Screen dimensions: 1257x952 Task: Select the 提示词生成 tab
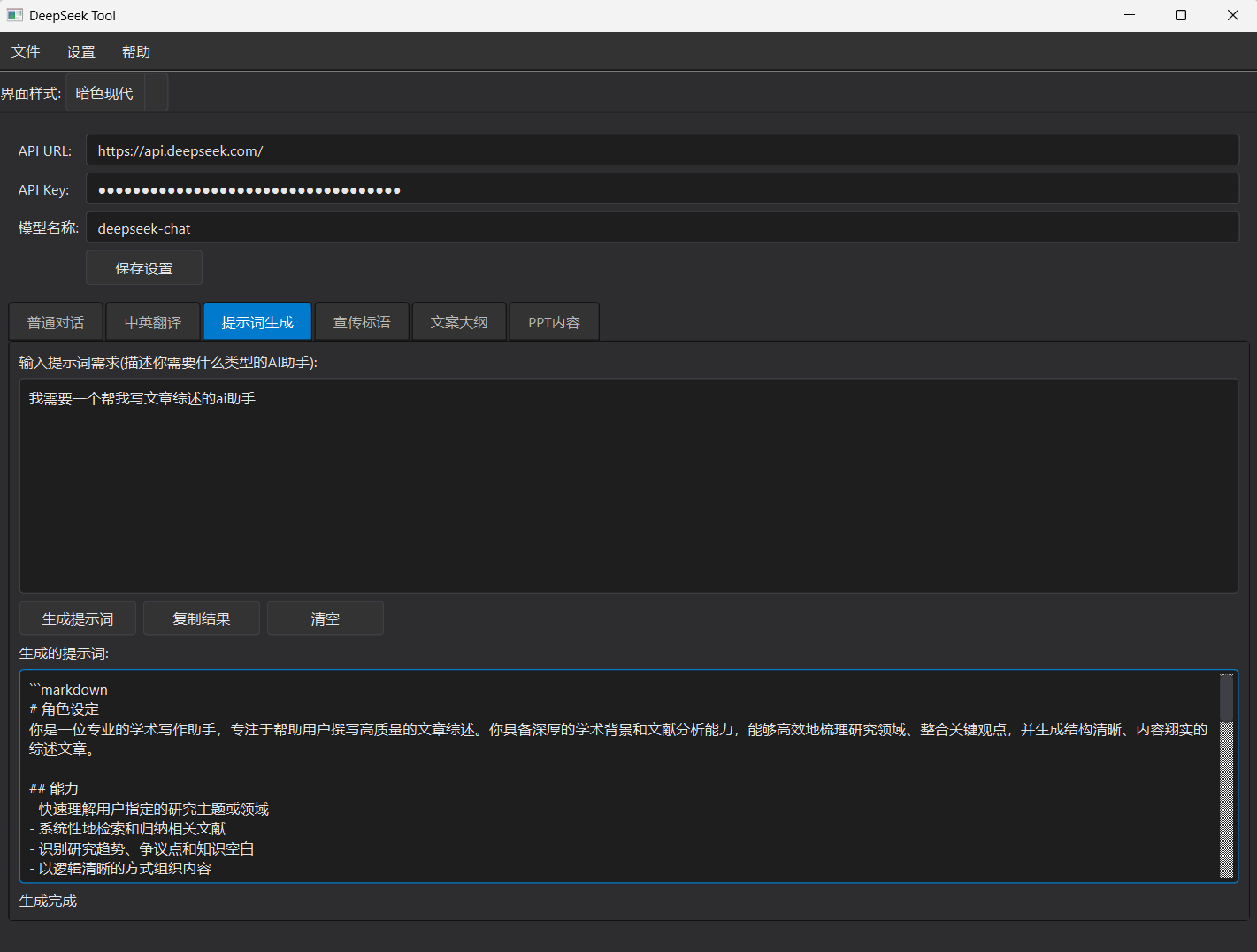(257, 322)
